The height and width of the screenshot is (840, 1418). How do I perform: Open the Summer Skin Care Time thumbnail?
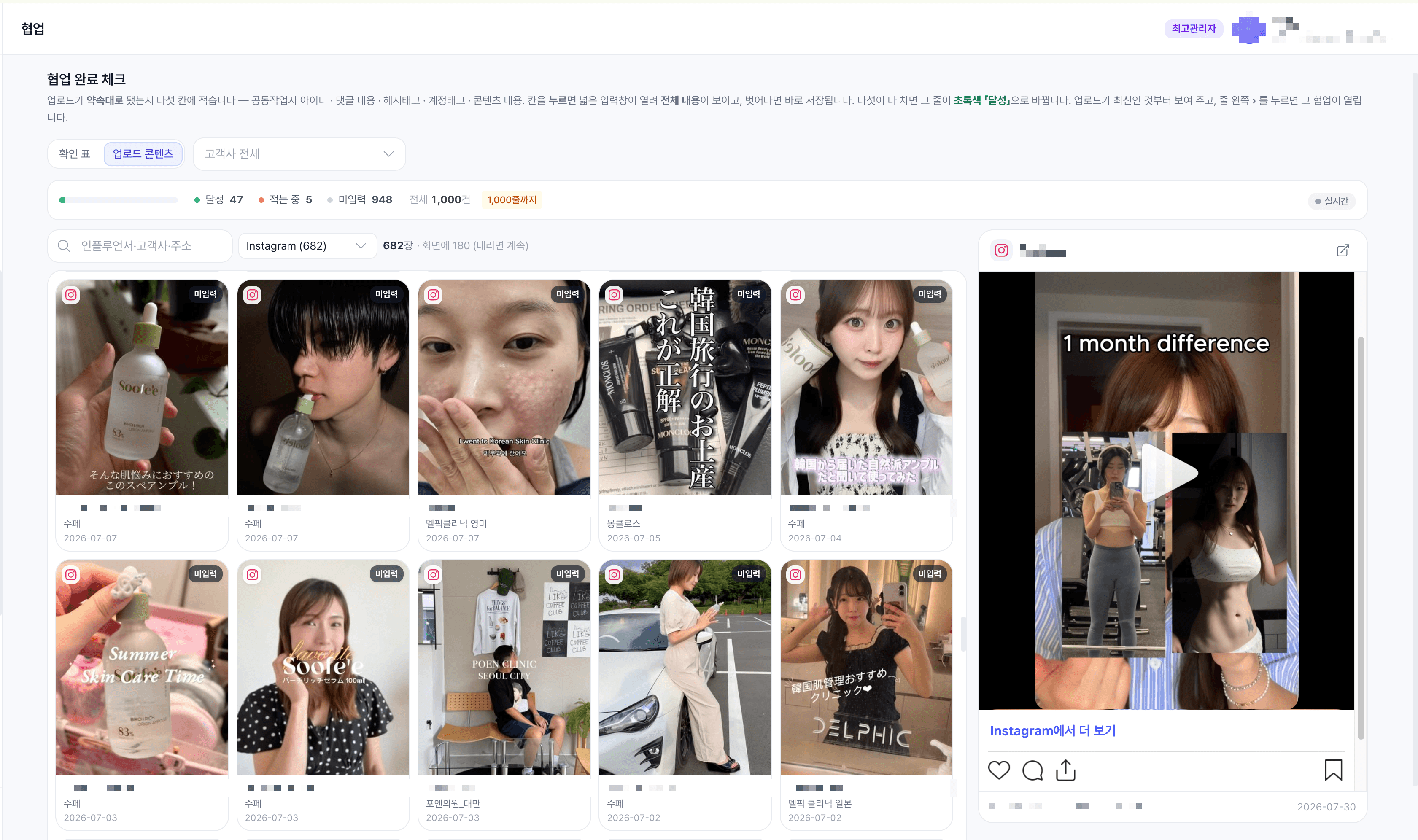142,668
